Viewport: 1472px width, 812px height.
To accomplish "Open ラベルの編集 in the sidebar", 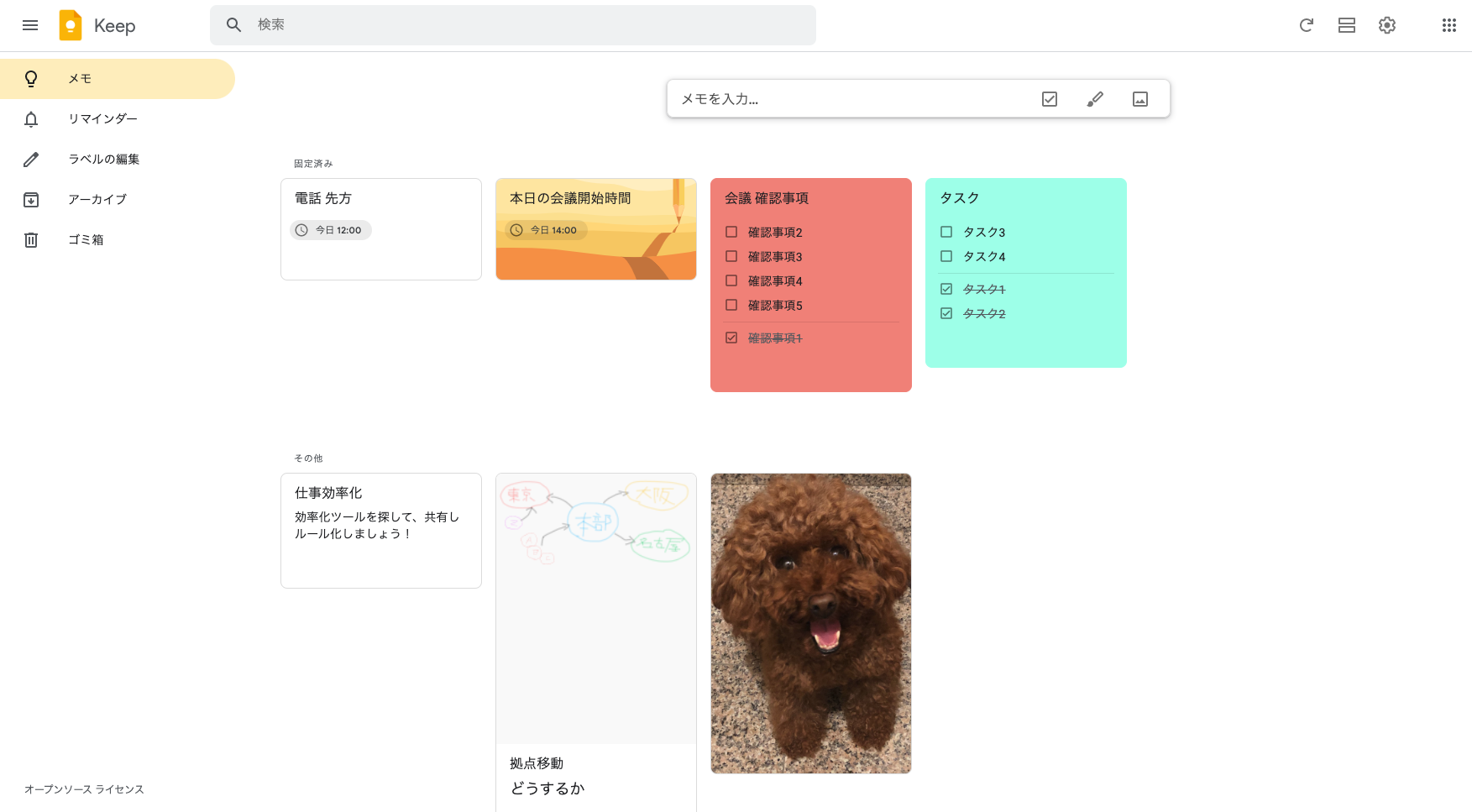I will tap(118, 160).
